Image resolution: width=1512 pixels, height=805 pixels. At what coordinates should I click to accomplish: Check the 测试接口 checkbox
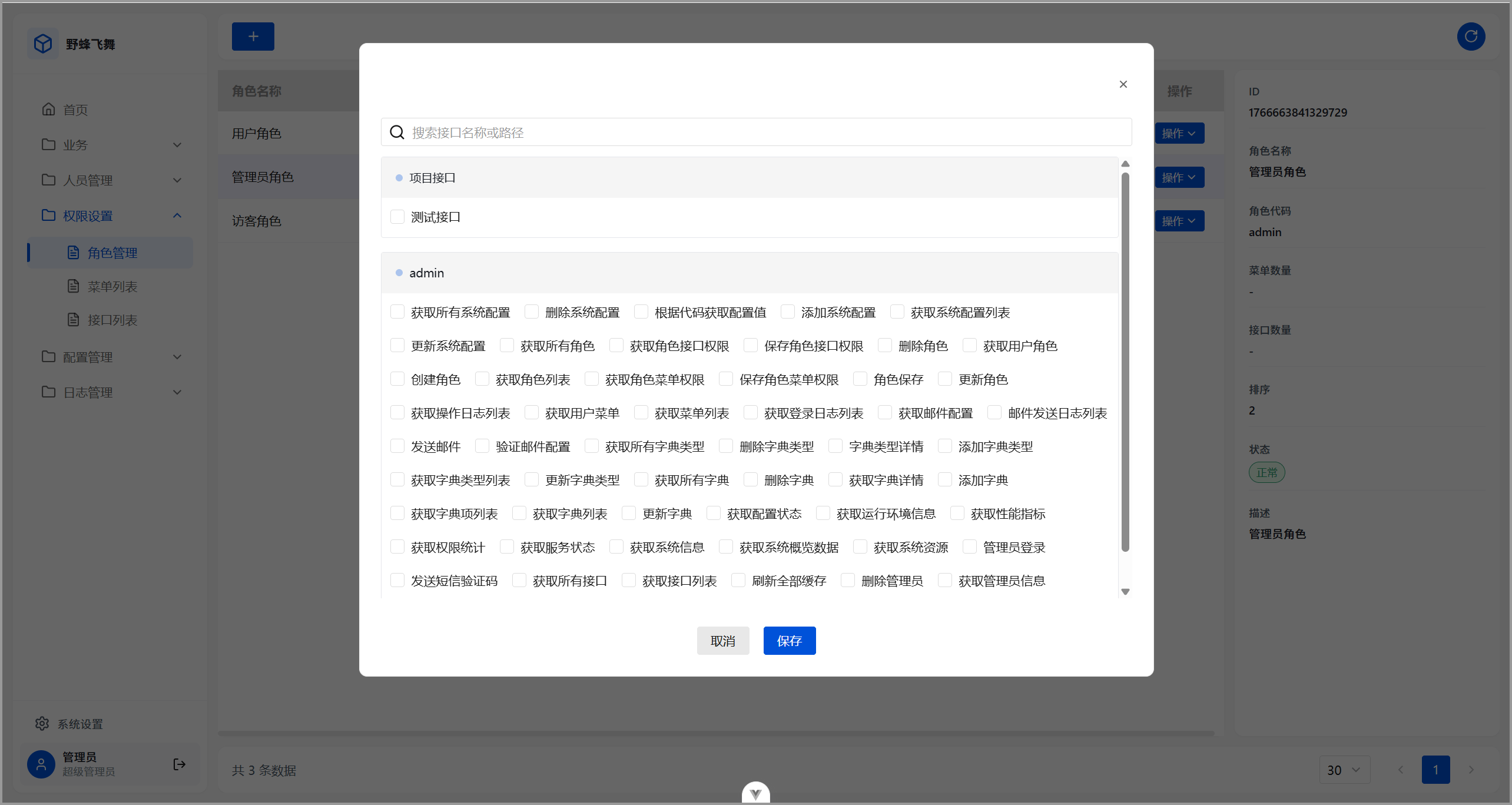click(x=397, y=217)
